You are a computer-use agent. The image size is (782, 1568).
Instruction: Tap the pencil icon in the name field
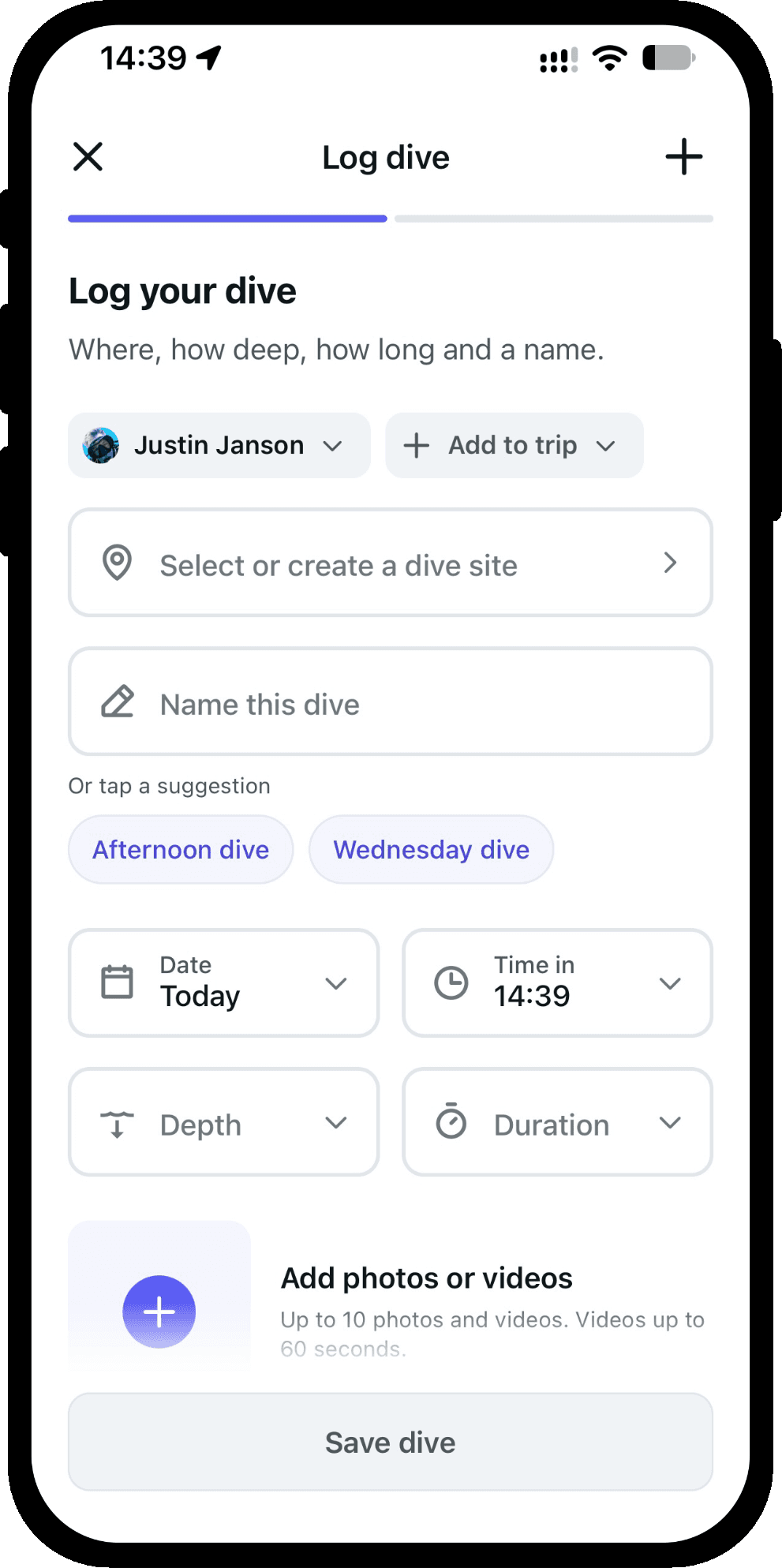(x=118, y=702)
